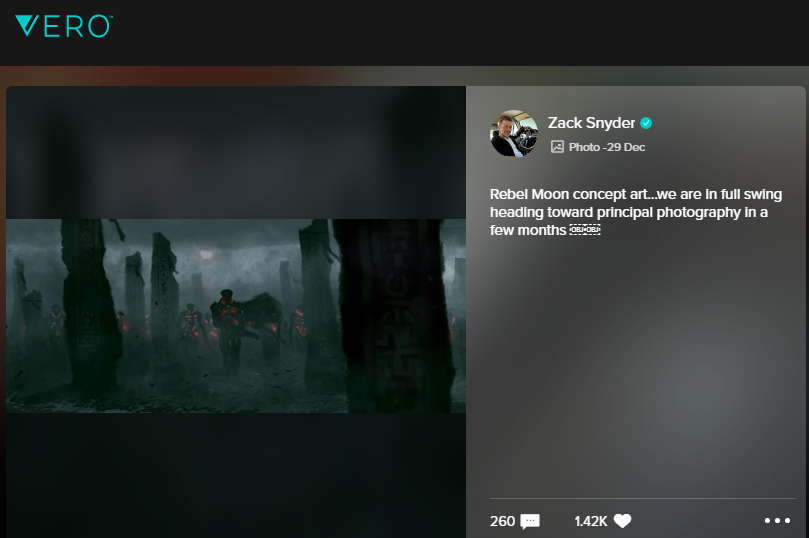
Task: Open the Rebel Moon concept art image
Action: pos(236,315)
